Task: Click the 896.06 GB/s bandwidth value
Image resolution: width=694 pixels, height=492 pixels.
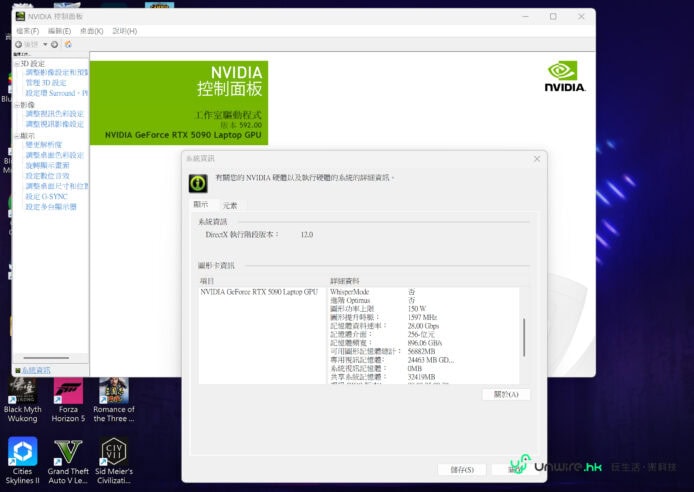Action: coord(425,343)
